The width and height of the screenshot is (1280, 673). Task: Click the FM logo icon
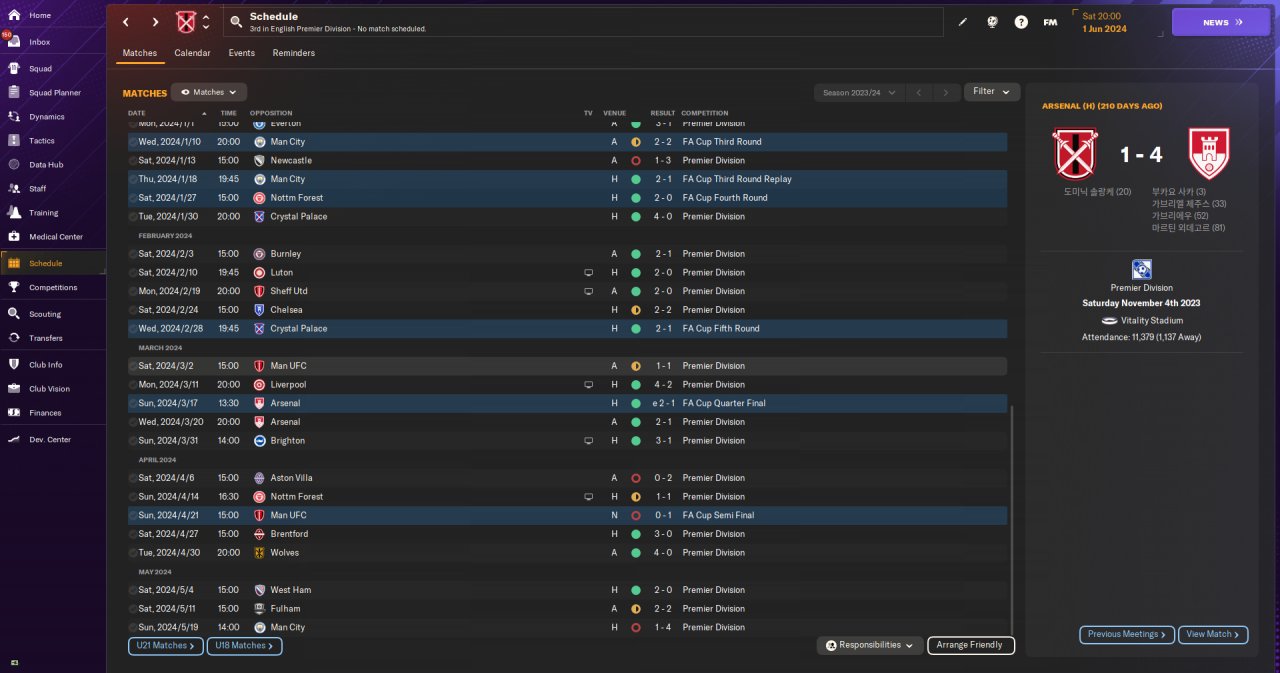pyautogui.click(x=1050, y=22)
